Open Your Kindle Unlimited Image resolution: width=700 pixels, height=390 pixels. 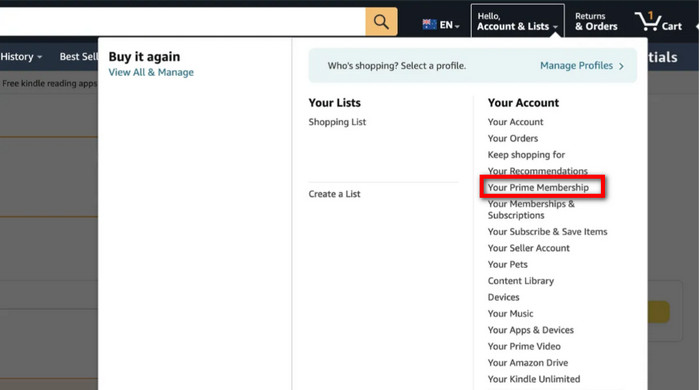pyautogui.click(x=534, y=379)
